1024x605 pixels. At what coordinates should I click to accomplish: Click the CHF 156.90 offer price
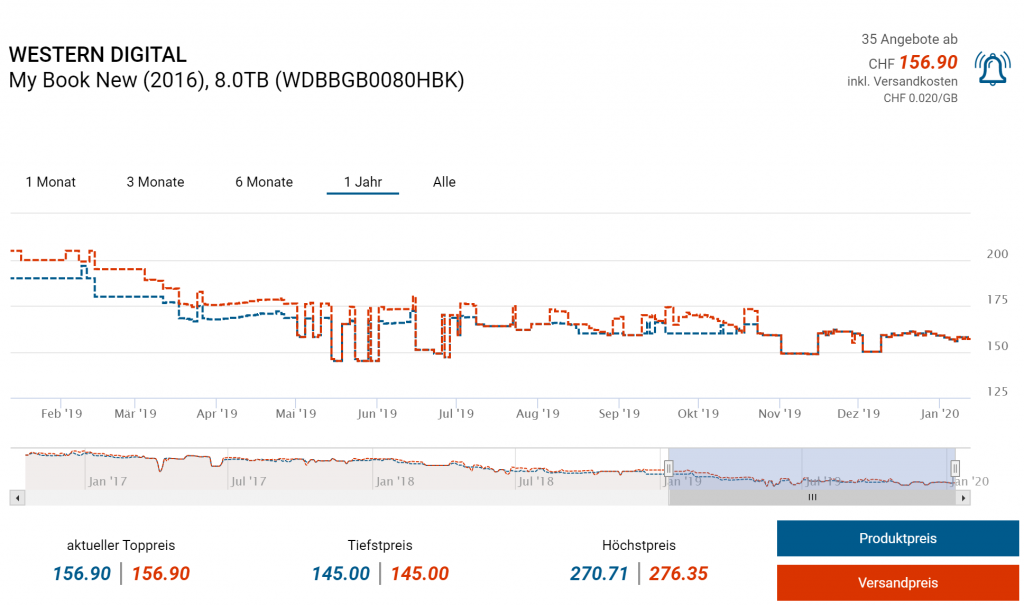click(927, 62)
